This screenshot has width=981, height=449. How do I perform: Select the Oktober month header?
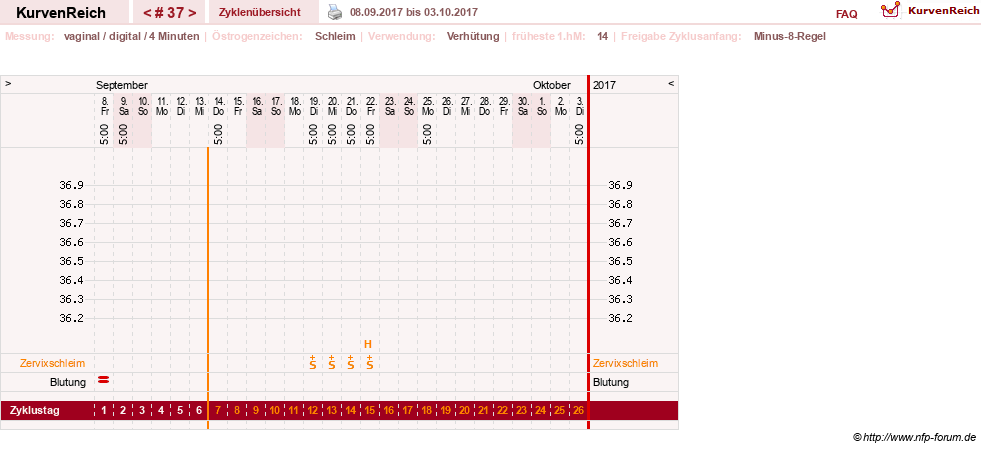tap(552, 85)
